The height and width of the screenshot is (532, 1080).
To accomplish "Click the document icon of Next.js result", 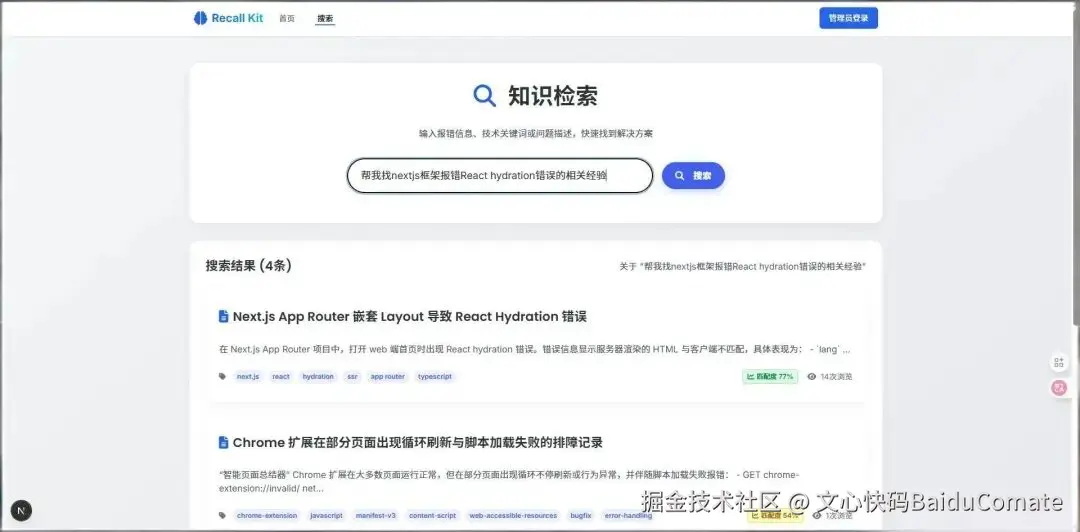I will coord(223,316).
